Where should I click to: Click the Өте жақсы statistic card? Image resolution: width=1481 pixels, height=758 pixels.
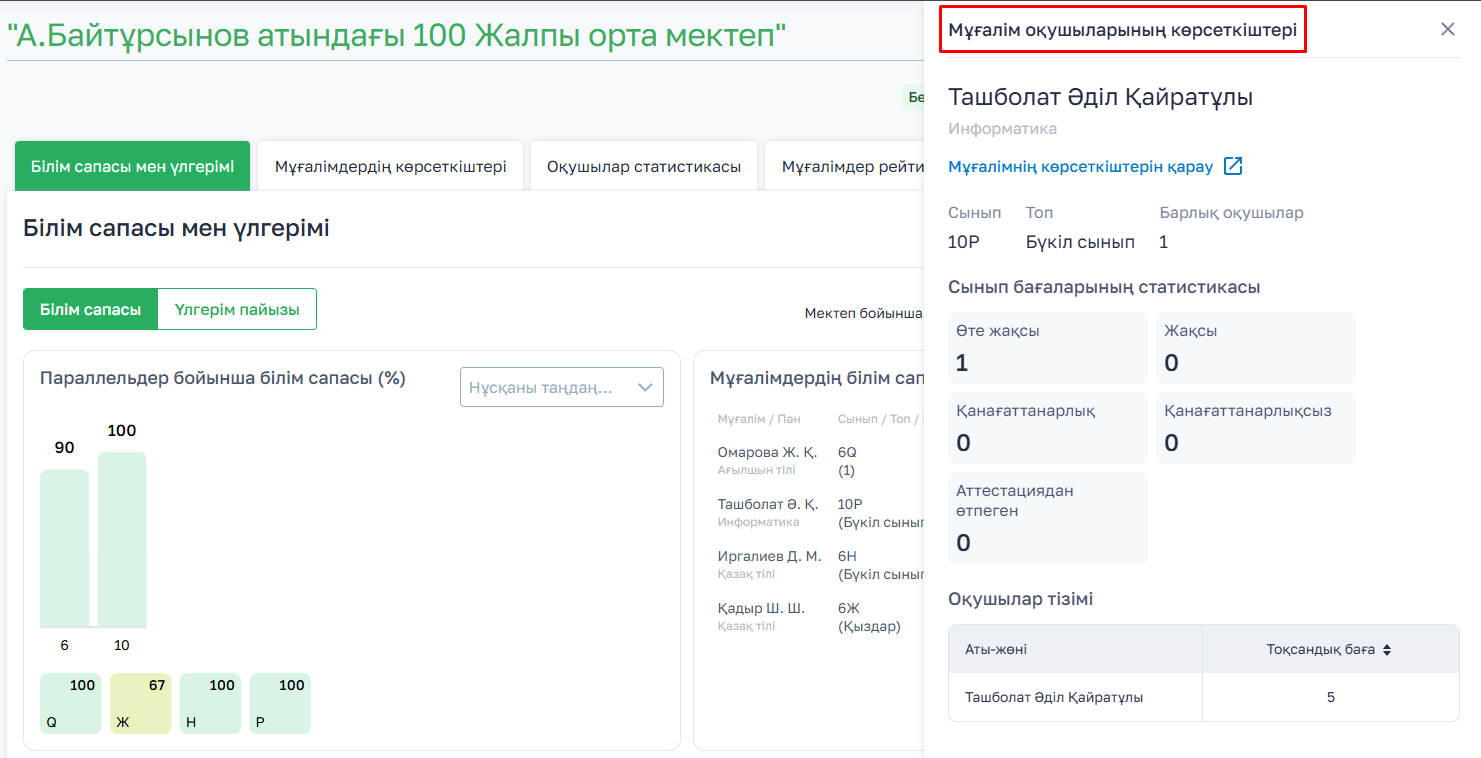(x=1047, y=348)
